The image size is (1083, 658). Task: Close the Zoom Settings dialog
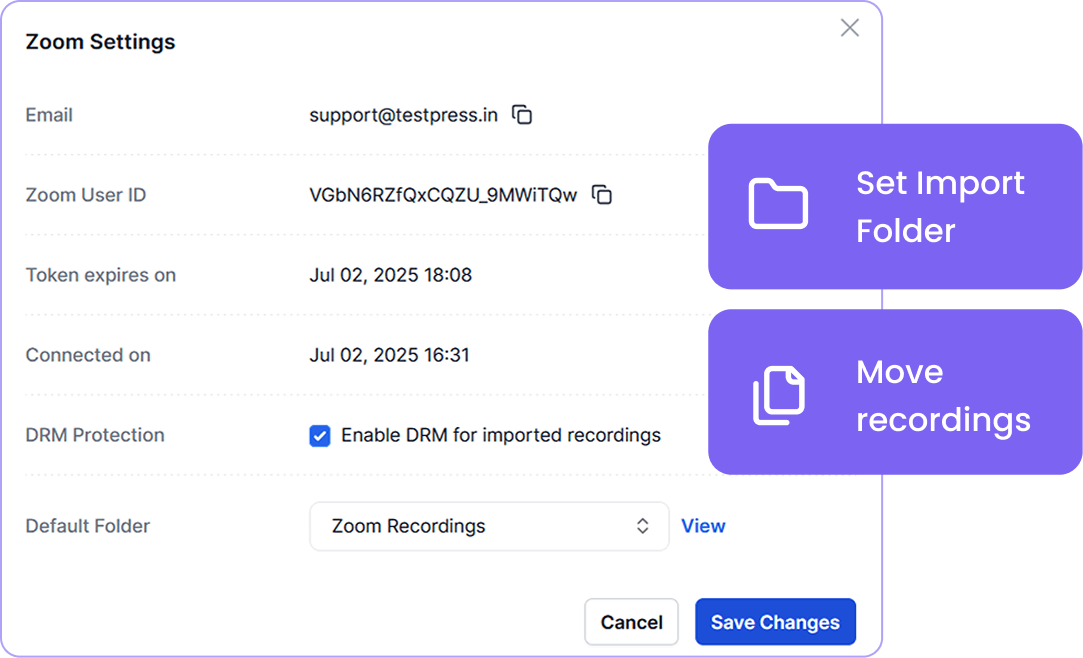[x=849, y=28]
